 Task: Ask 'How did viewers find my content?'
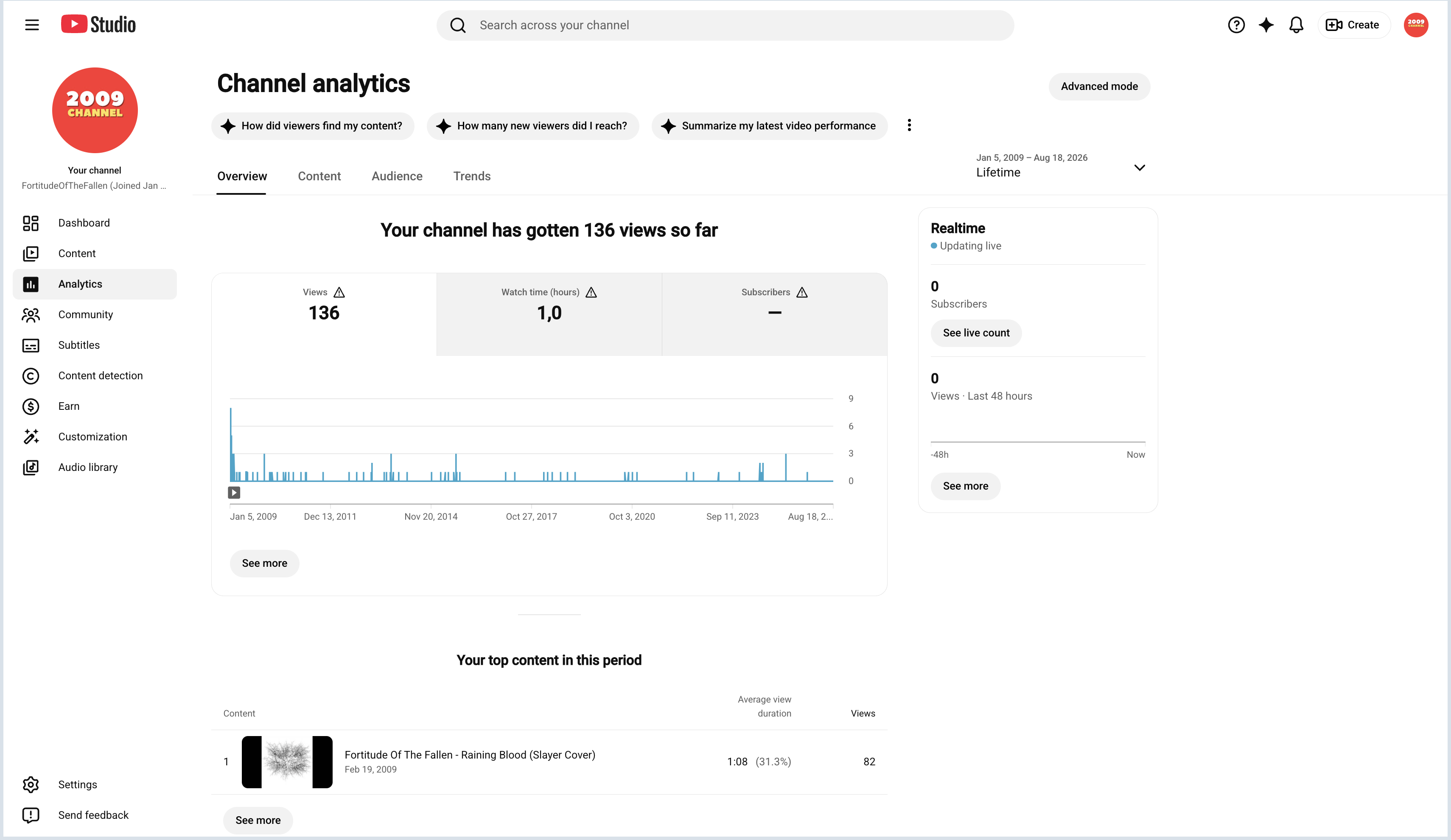click(313, 126)
